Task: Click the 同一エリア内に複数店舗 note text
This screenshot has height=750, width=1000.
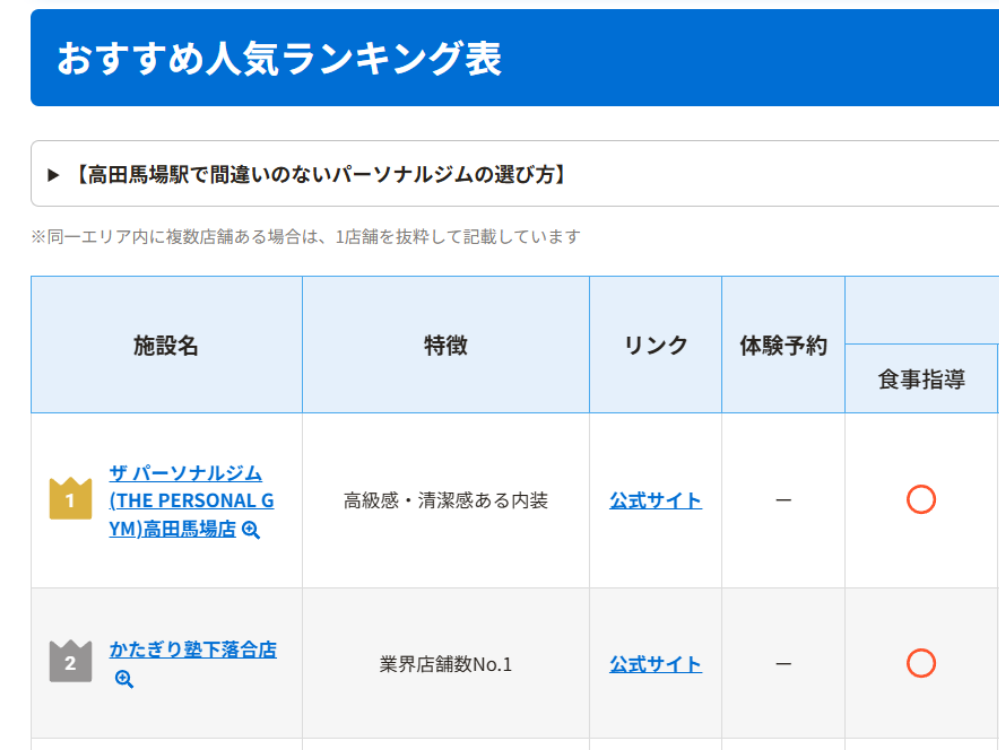Action: pos(305,237)
